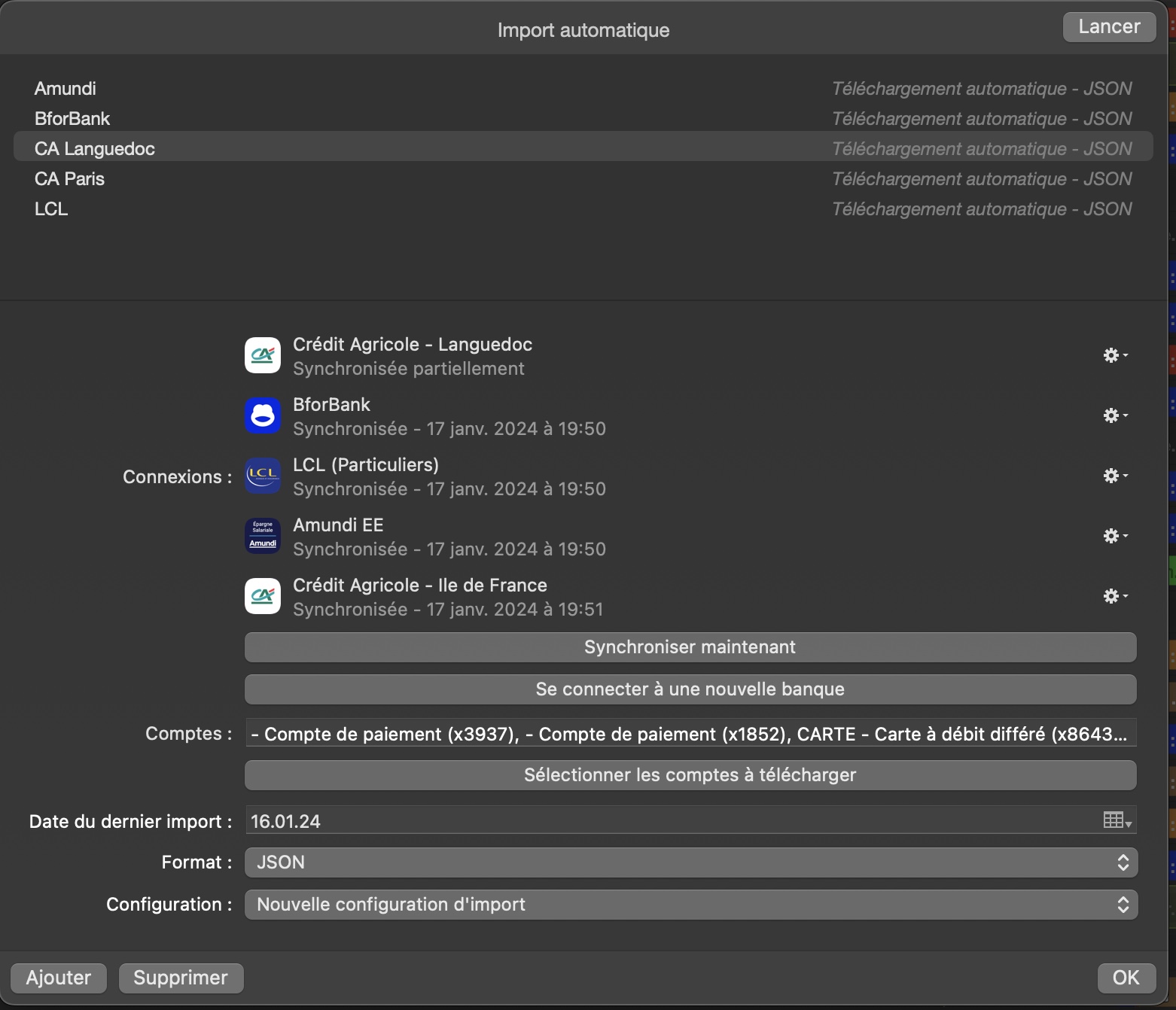Click the Amundi EE logo icon
Image resolution: width=1176 pixels, height=1010 pixels.
[x=263, y=536]
